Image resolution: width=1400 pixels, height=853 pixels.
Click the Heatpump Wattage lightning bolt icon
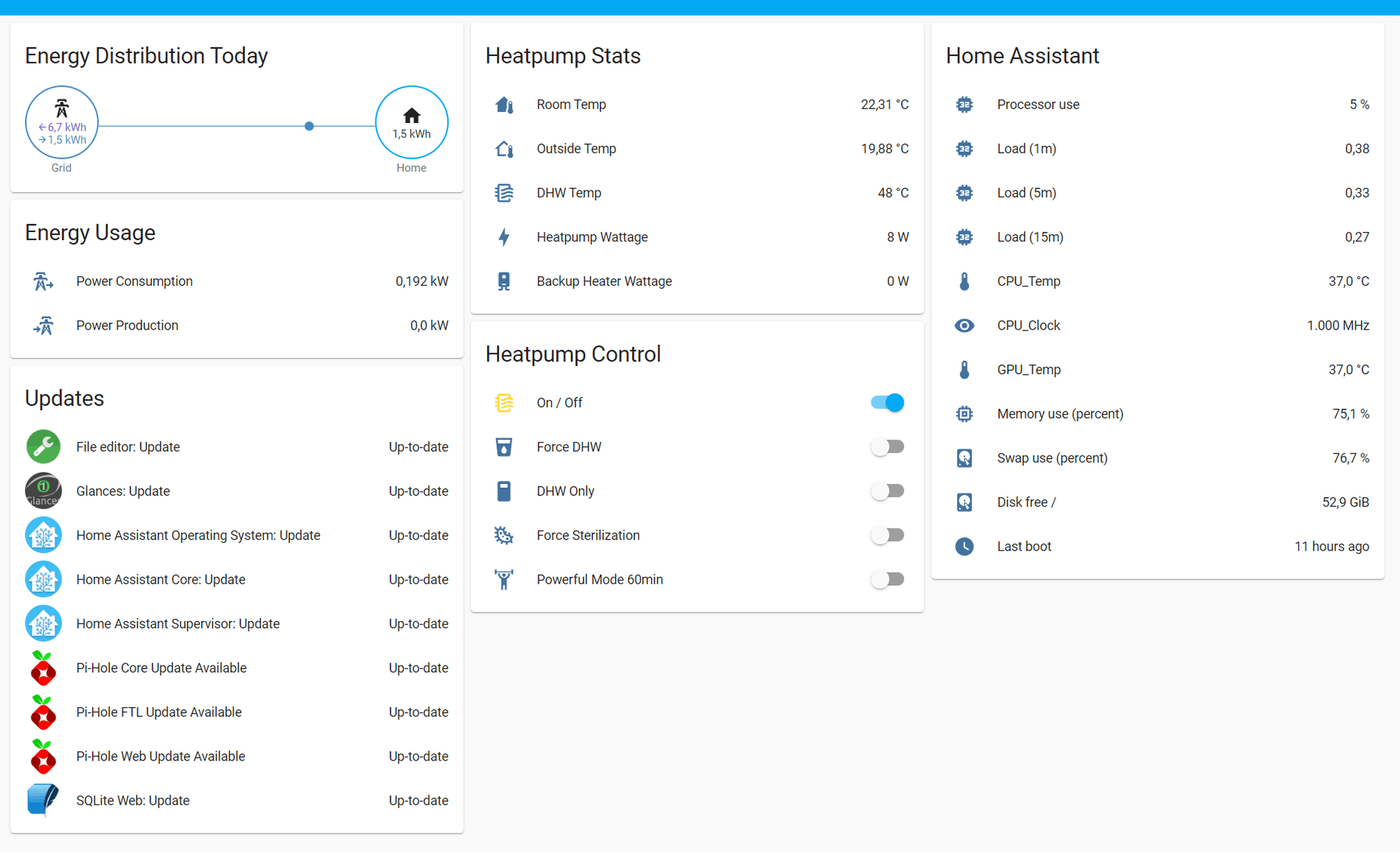coord(504,237)
